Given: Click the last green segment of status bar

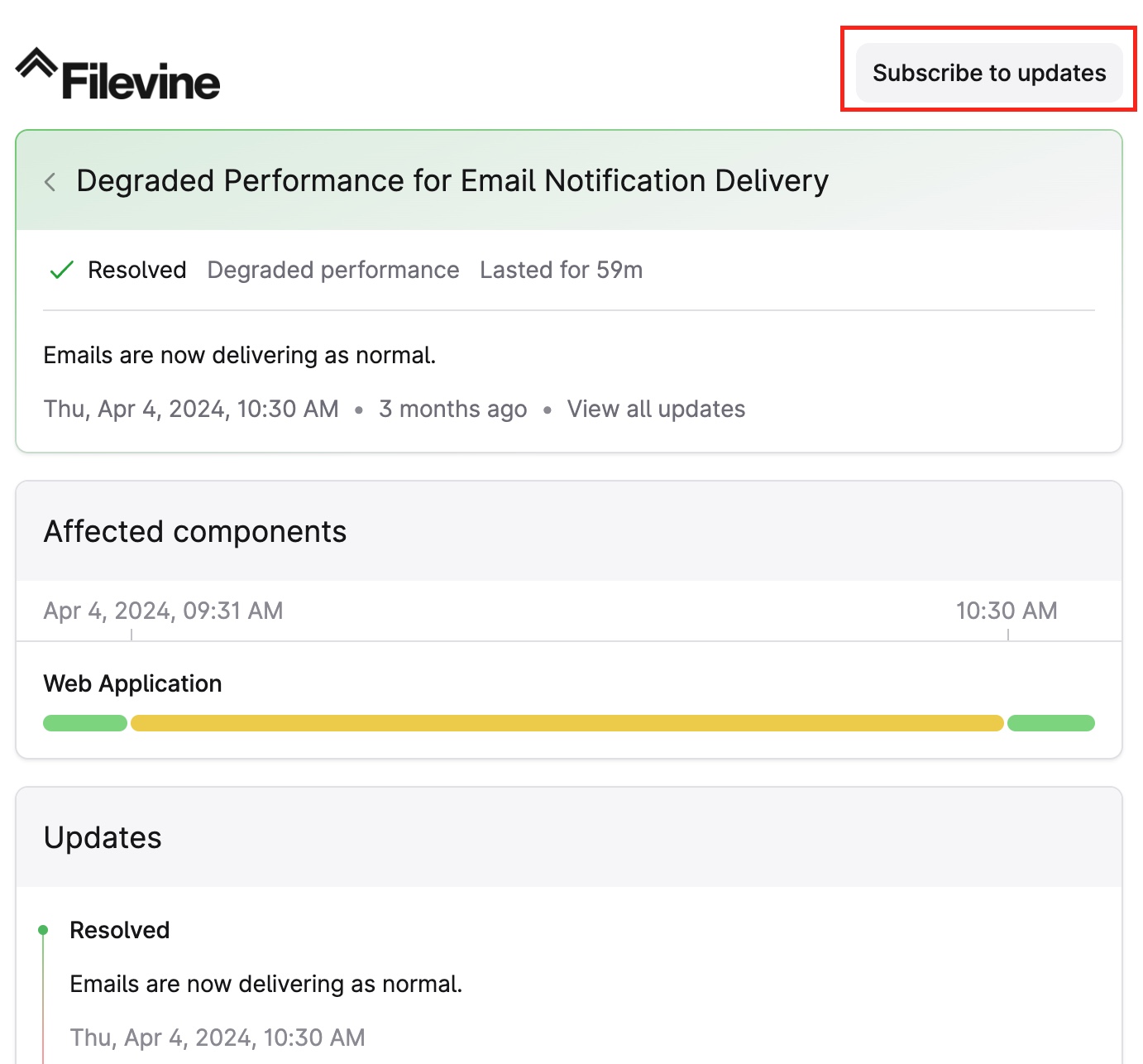Looking at the screenshot, I should tap(1051, 723).
